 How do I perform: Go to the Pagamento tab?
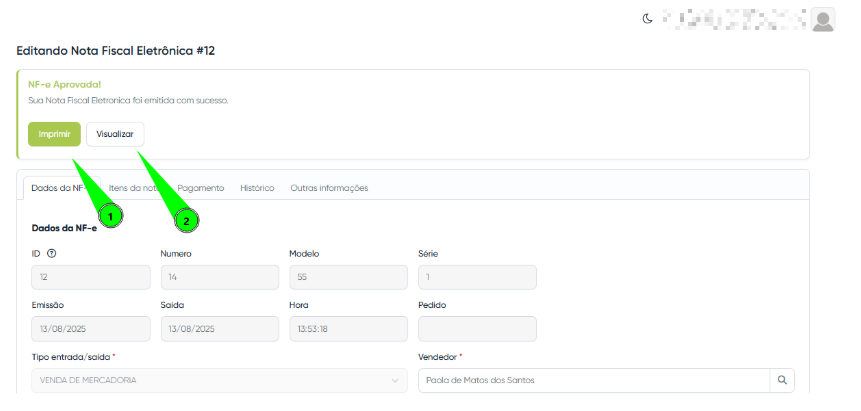[x=201, y=188]
